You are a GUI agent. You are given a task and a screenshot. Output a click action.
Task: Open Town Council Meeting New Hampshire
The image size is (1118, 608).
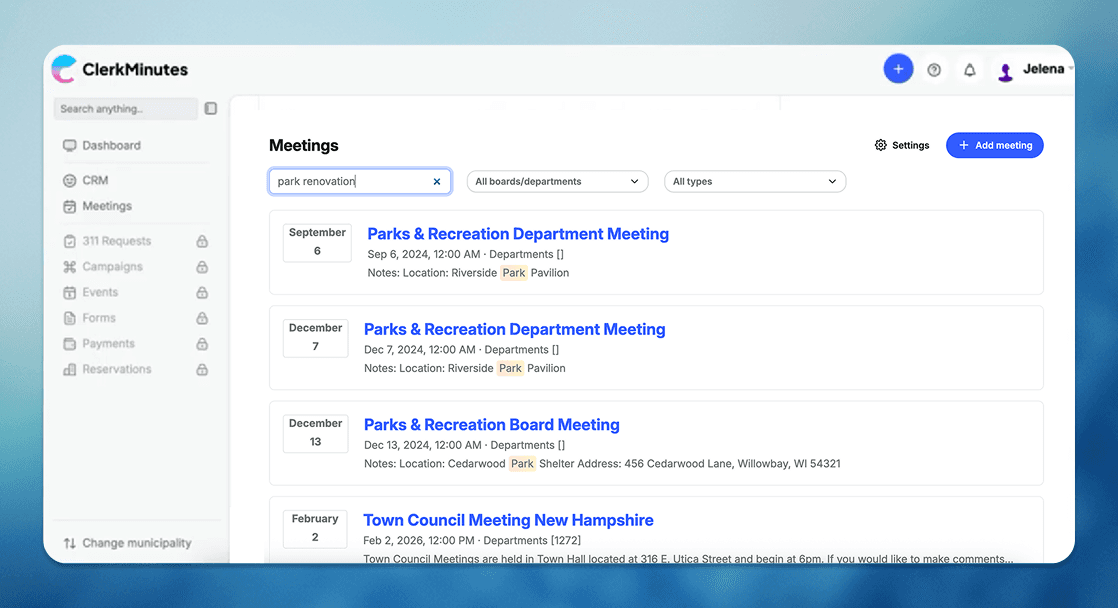point(508,520)
